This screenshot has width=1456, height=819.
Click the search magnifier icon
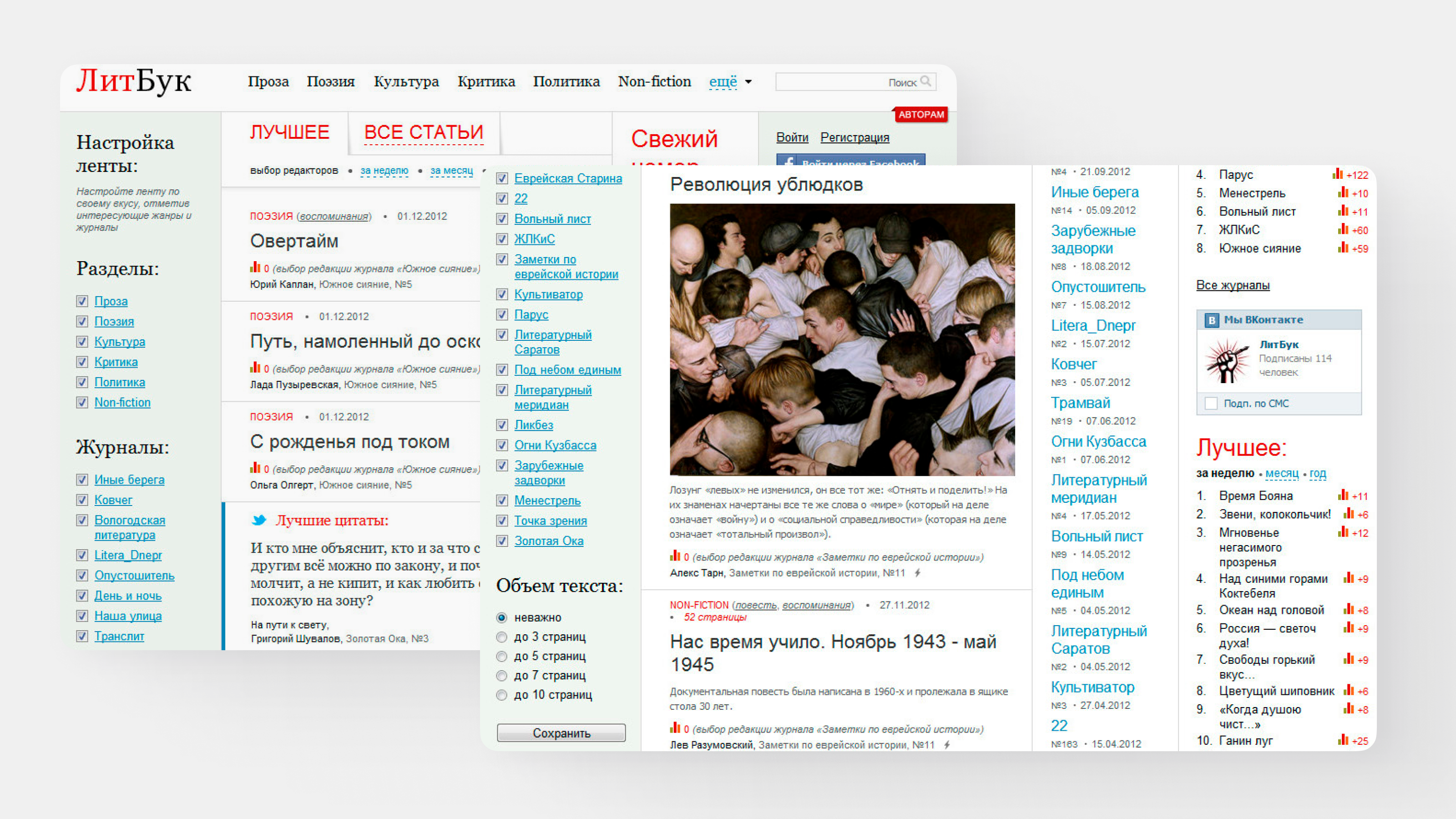(x=929, y=81)
